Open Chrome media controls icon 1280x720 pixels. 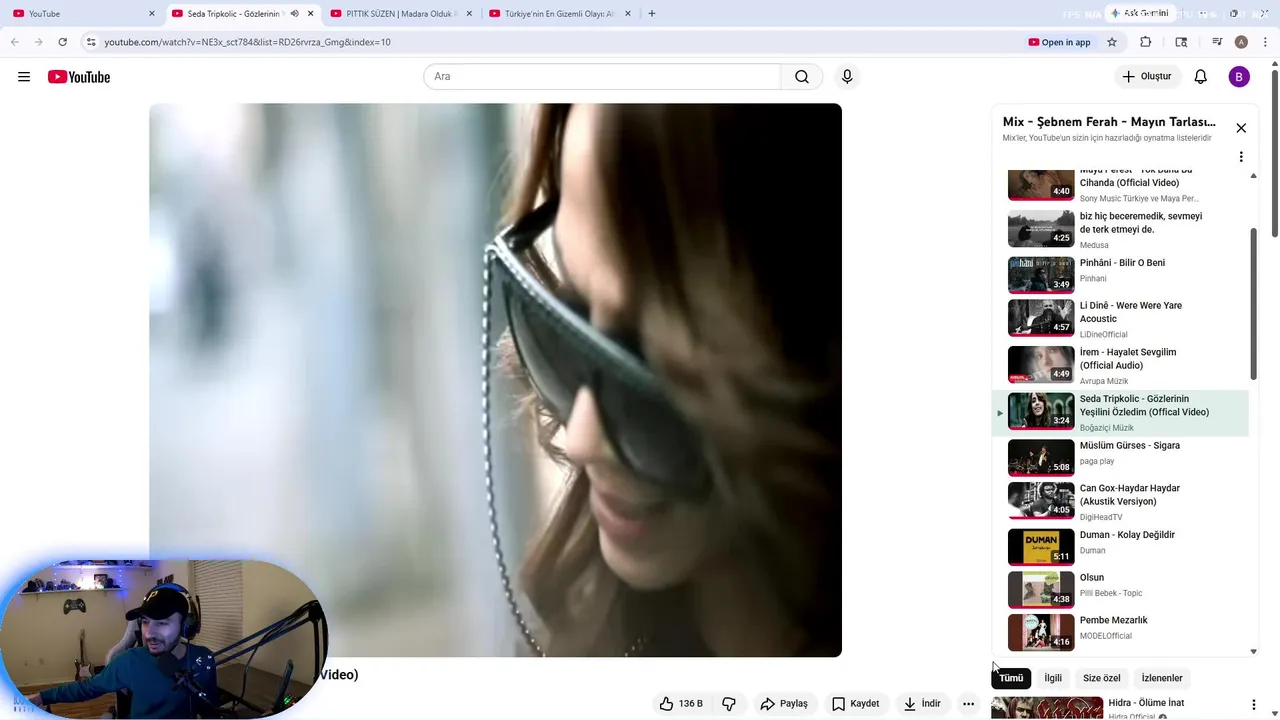(1217, 42)
